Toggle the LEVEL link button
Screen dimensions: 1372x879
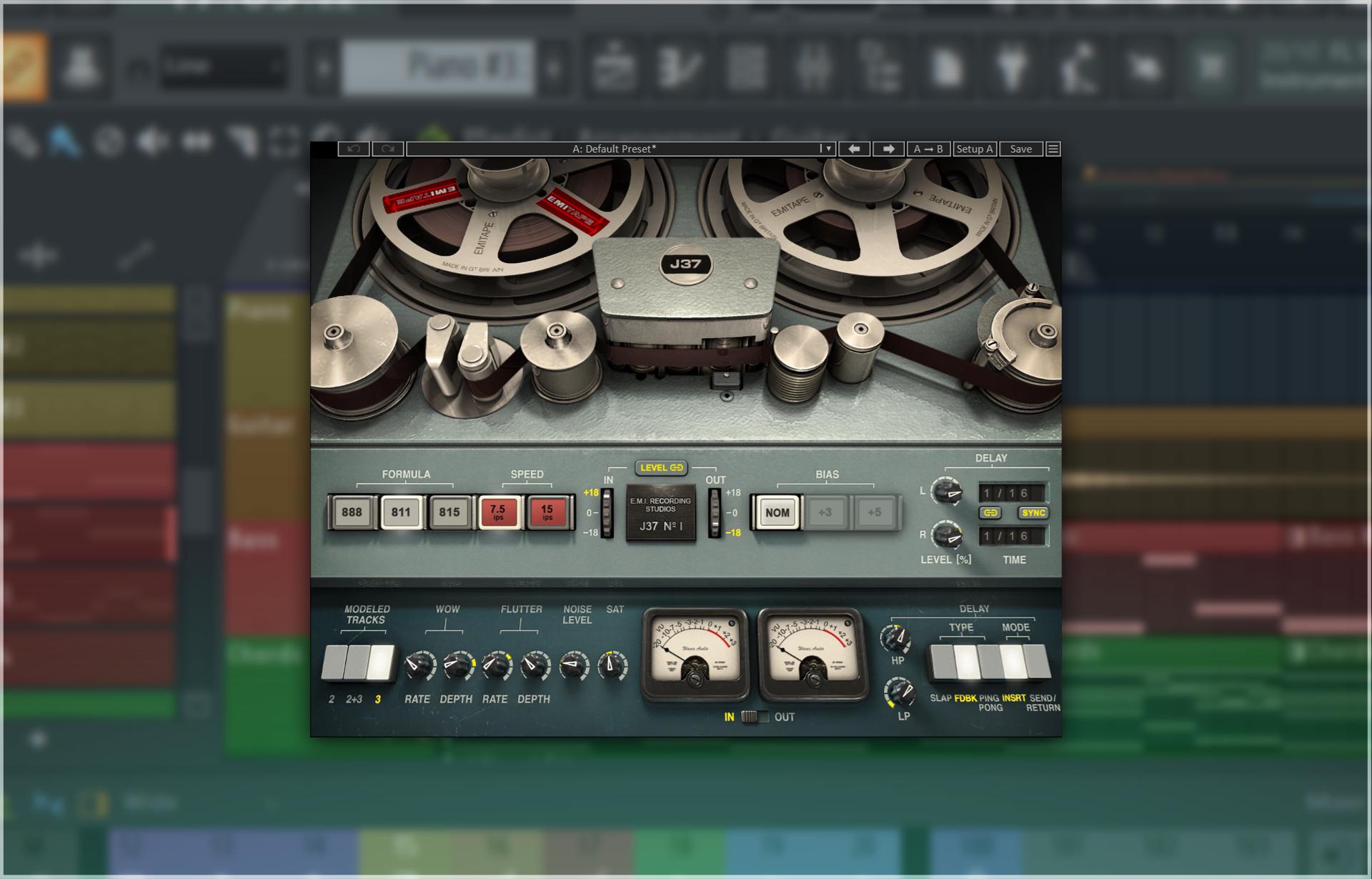662,467
